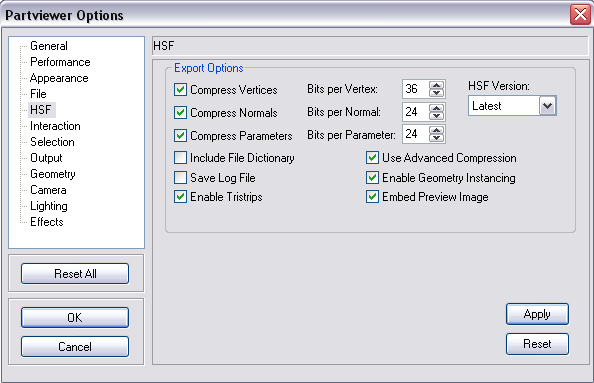This screenshot has height=383, width=594.
Task: Increase Bits per Normal with up arrow
Action: coord(436,108)
